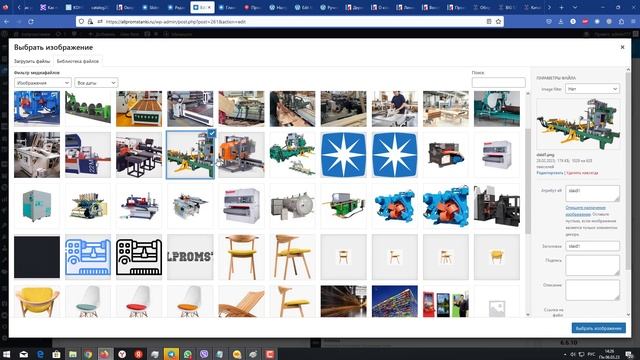Image resolution: width=640 pixels, height=360 pixels.
Task: Close the Выбрать изображение dialog with X
Action: (622, 47)
